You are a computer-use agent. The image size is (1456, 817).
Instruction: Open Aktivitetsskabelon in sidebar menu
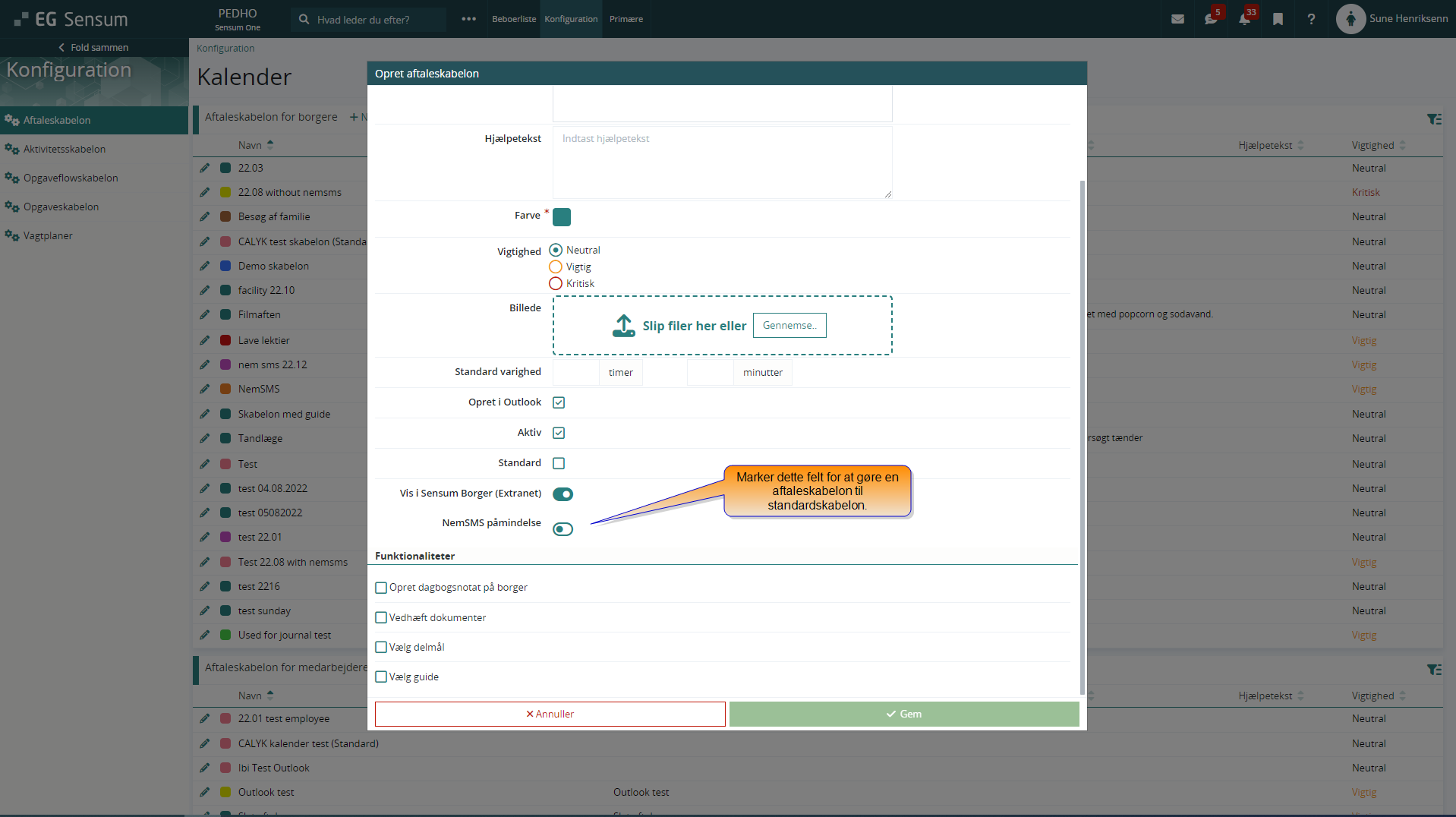tap(65, 149)
